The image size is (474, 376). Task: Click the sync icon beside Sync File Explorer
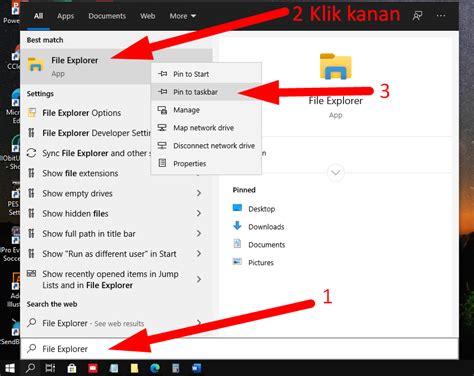pos(31,153)
